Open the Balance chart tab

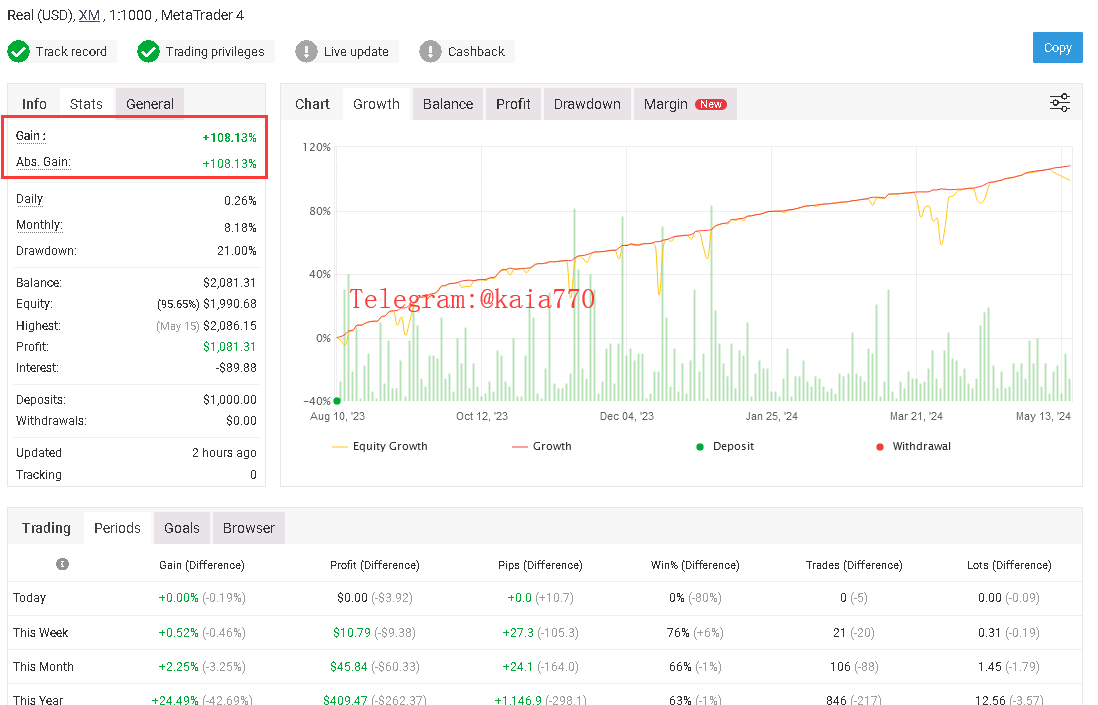click(x=448, y=104)
